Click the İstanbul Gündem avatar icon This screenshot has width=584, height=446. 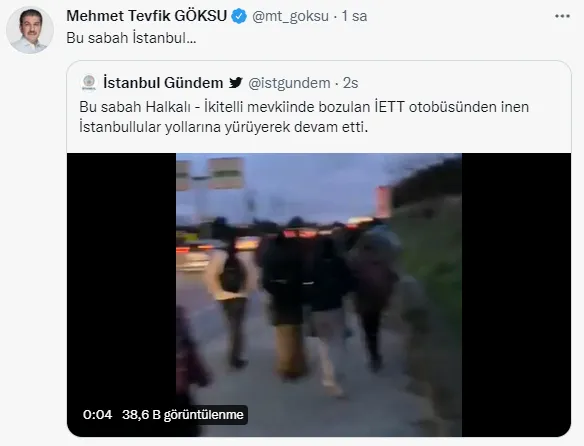(89, 83)
